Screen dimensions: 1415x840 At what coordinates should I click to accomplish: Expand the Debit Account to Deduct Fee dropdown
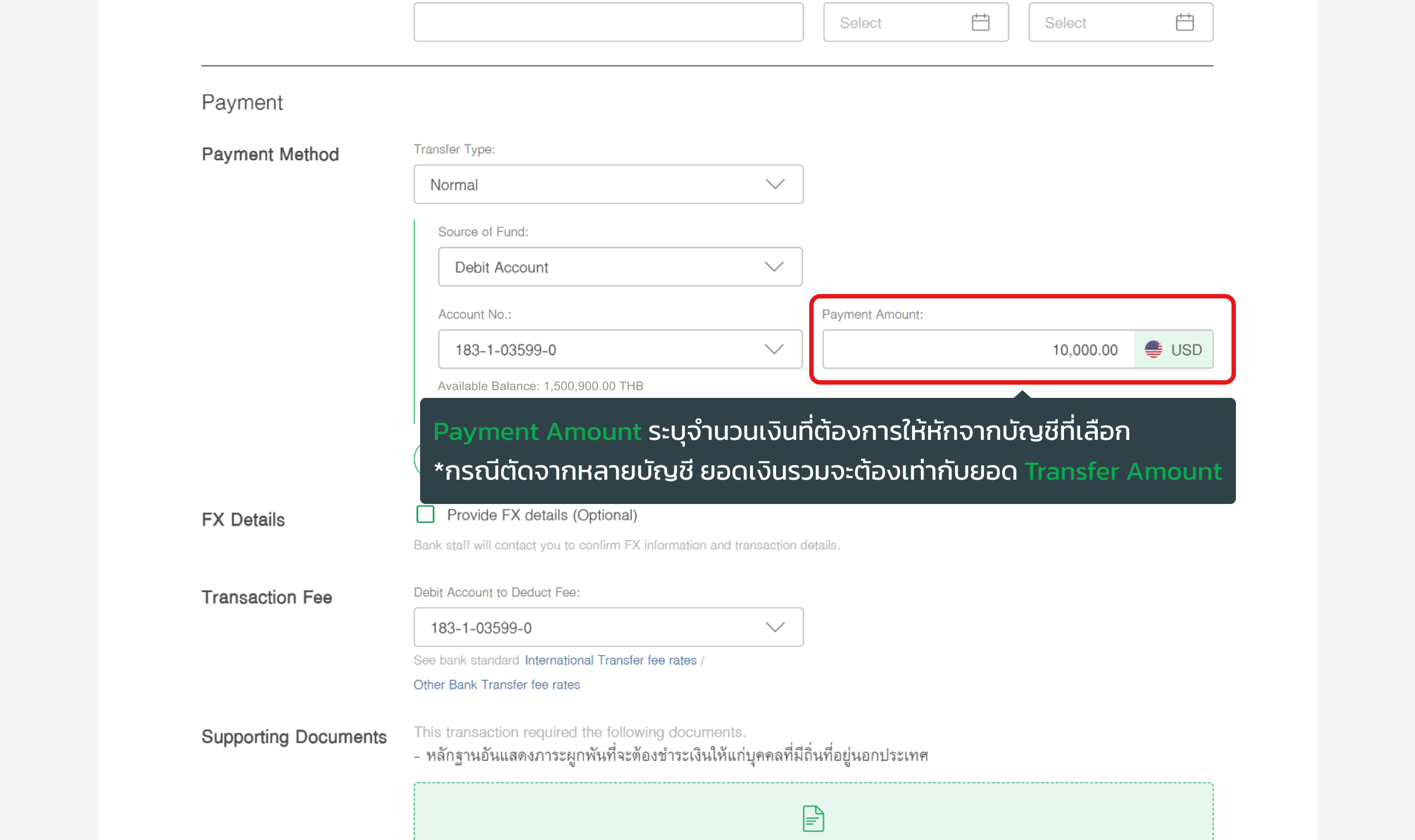coord(609,627)
